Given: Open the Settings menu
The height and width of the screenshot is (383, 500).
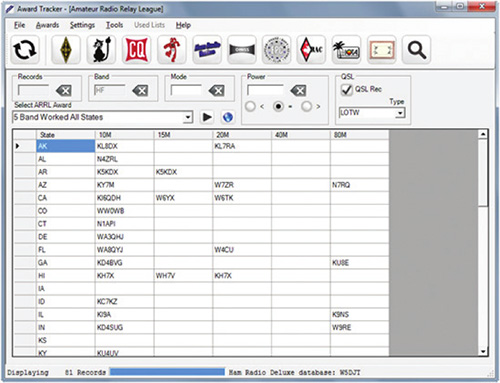Looking at the screenshot, I should pyautogui.click(x=82, y=25).
